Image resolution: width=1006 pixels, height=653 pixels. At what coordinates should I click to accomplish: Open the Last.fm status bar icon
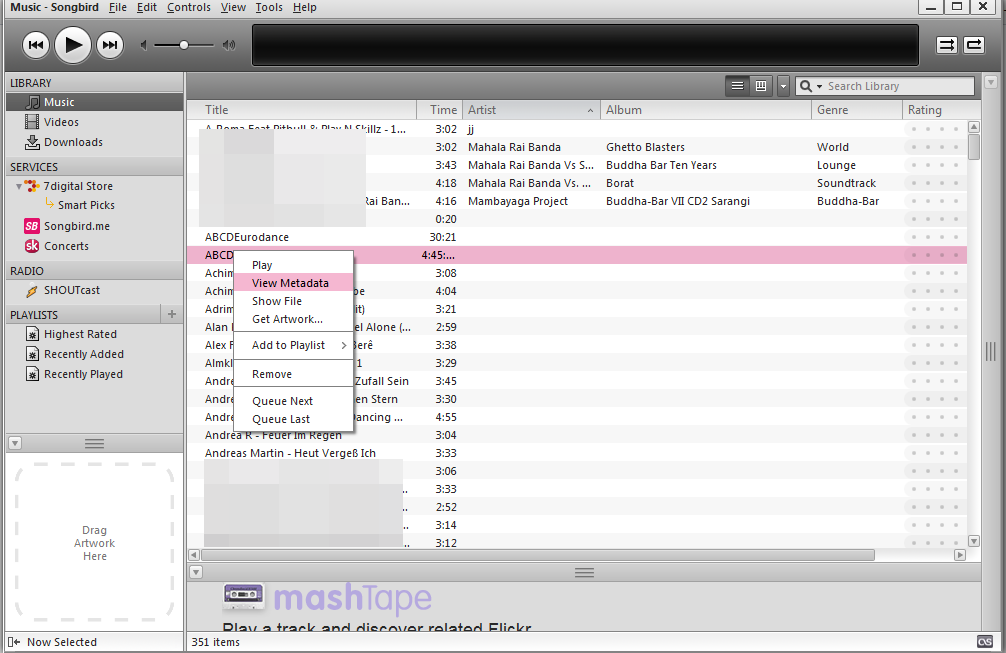(x=985, y=641)
